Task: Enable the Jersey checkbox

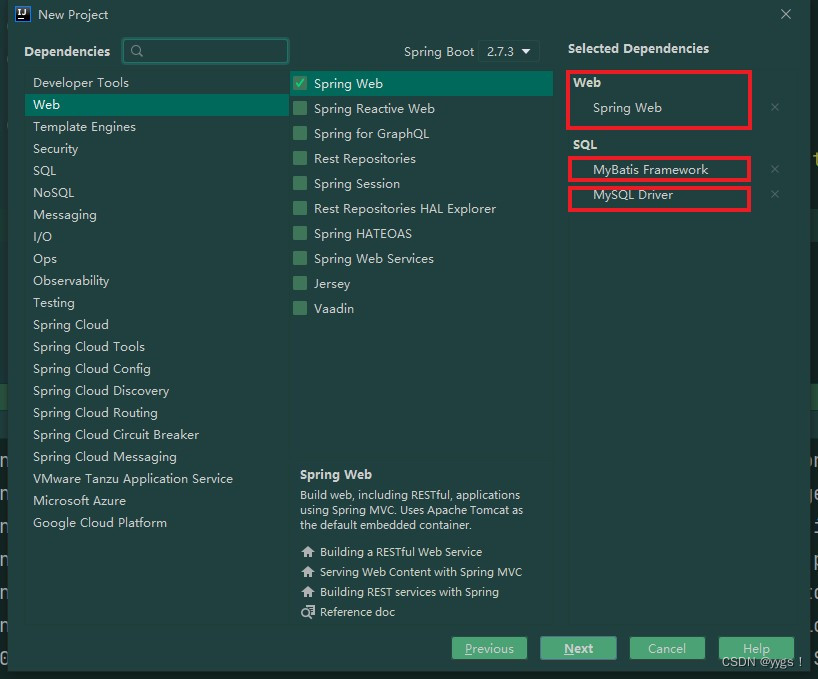Action: [x=300, y=284]
